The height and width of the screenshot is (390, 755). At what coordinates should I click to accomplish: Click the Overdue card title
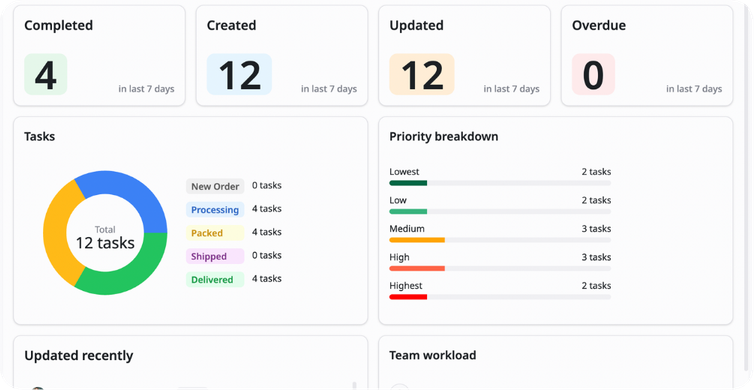tap(599, 26)
